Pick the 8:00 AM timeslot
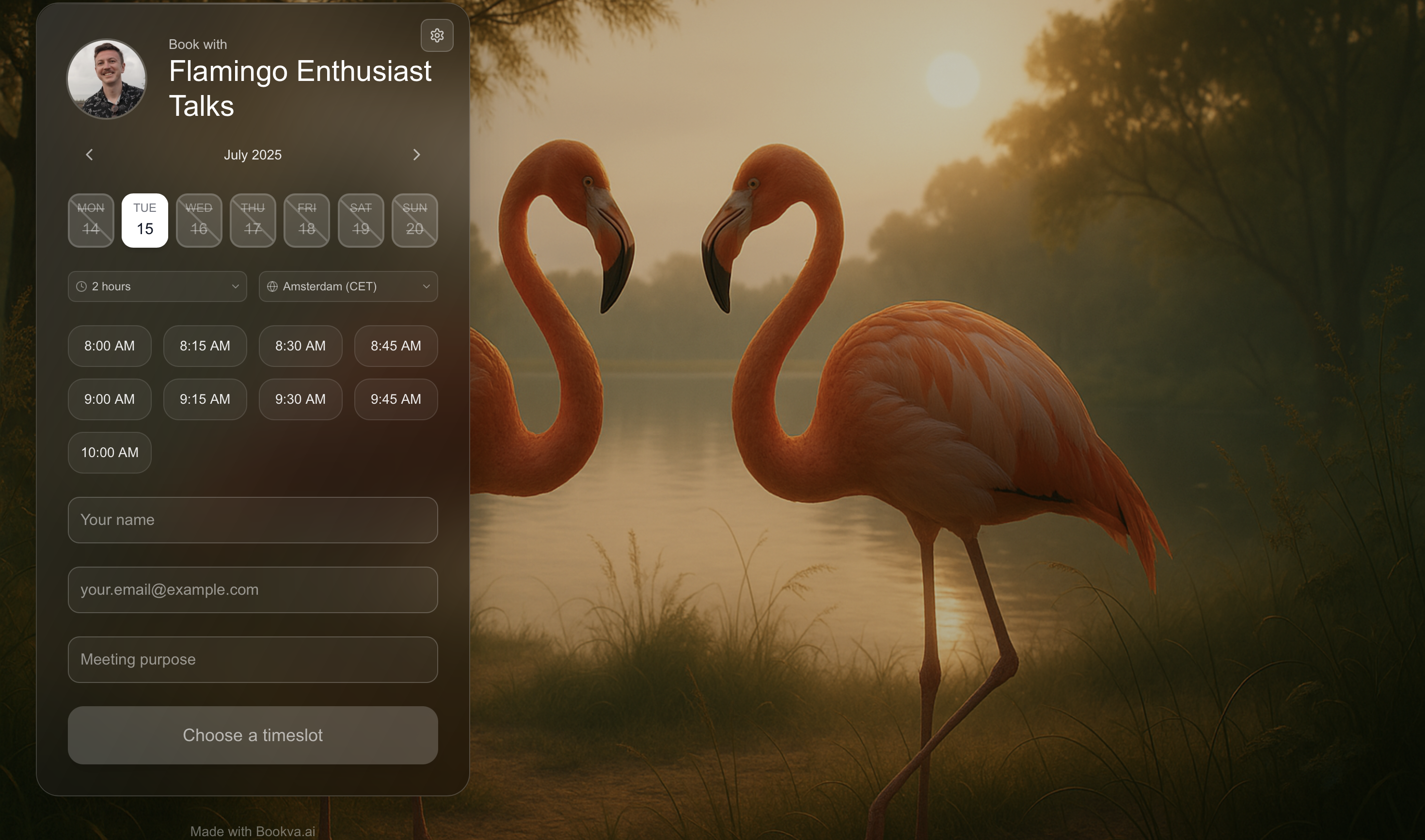 pyautogui.click(x=110, y=346)
